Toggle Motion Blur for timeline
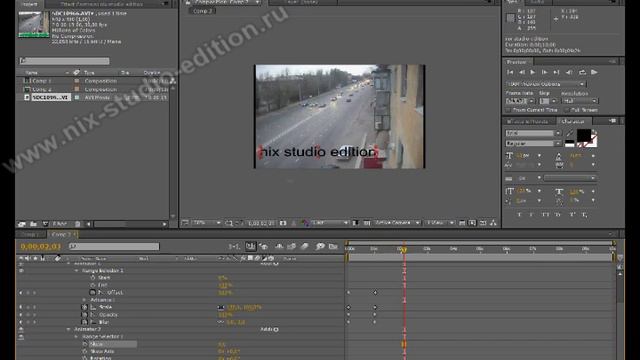This screenshot has height=360, width=640. (x=305, y=246)
